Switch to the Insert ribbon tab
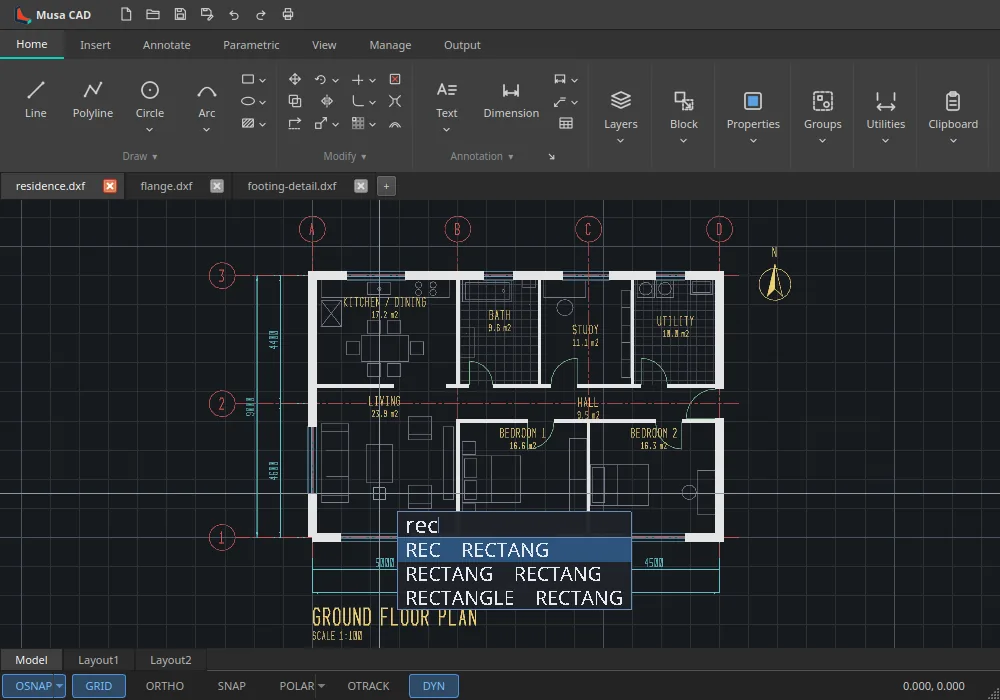The height and width of the screenshot is (700, 1000). (x=95, y=45)
